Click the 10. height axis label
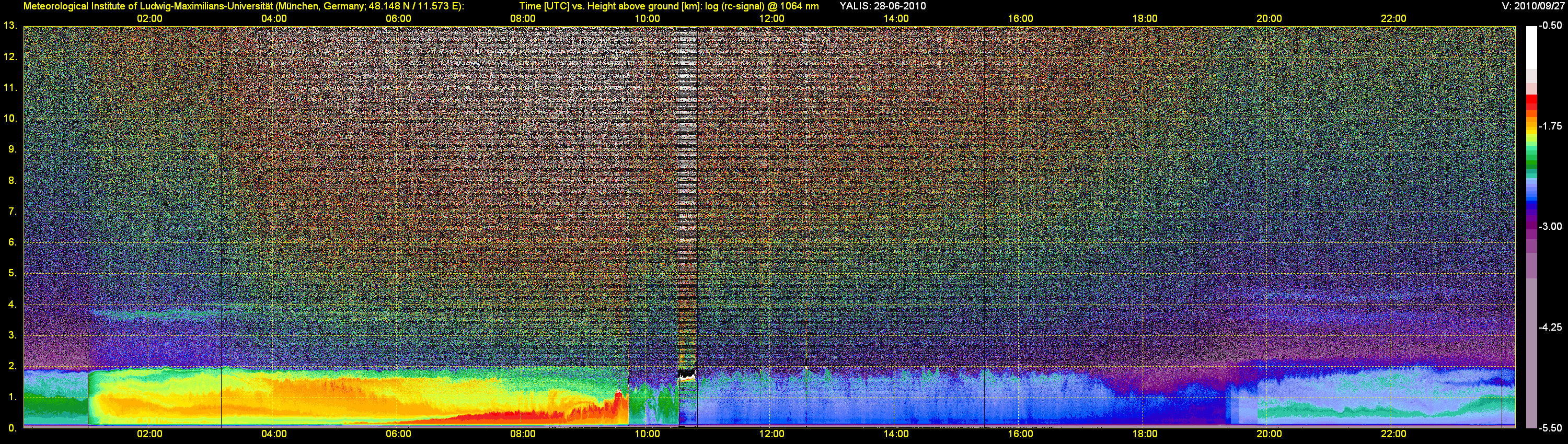 coord(10,118)
